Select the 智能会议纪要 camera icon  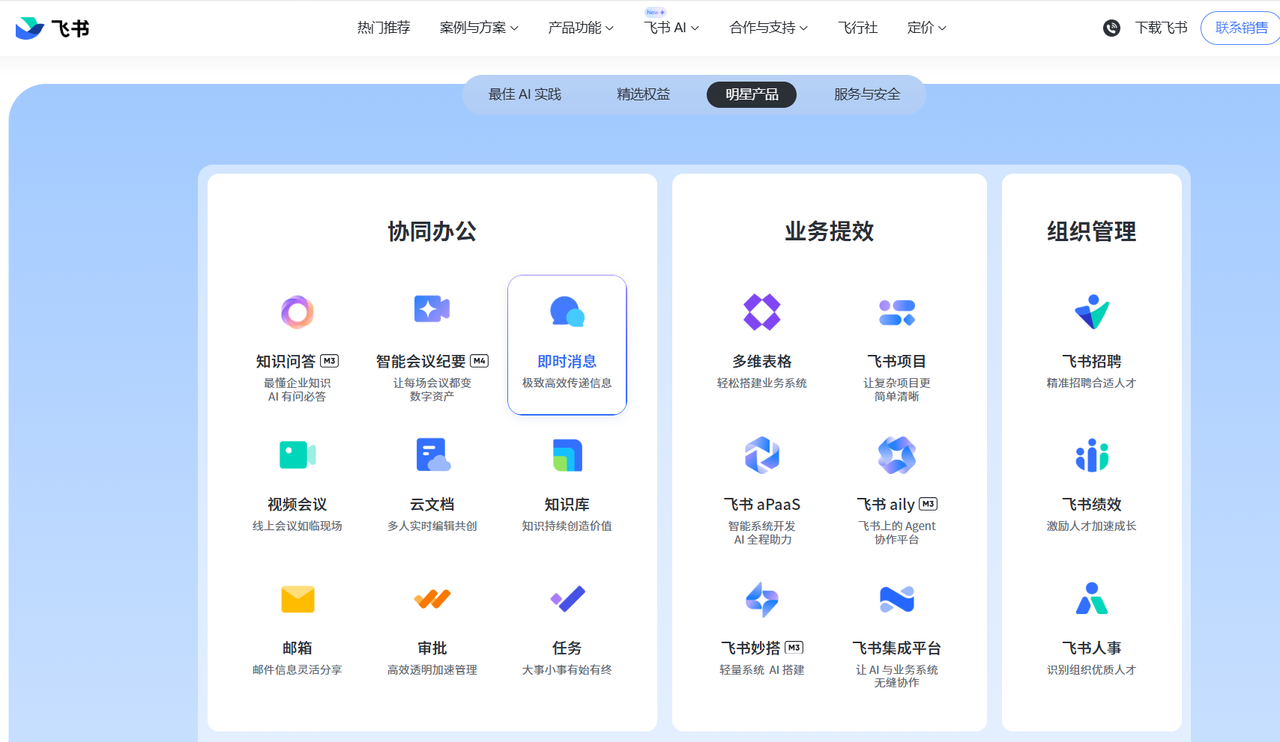[432, 310]
